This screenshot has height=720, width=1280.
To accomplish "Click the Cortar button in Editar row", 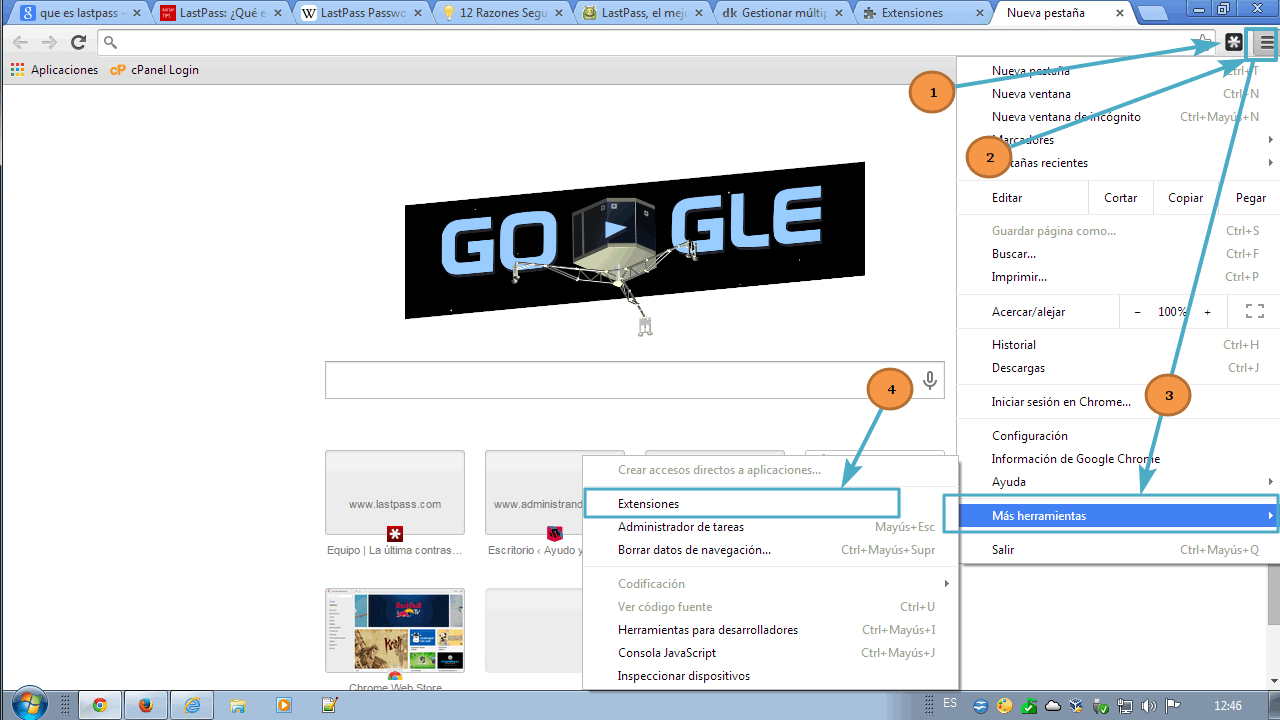I will (x=1120, y=198).
